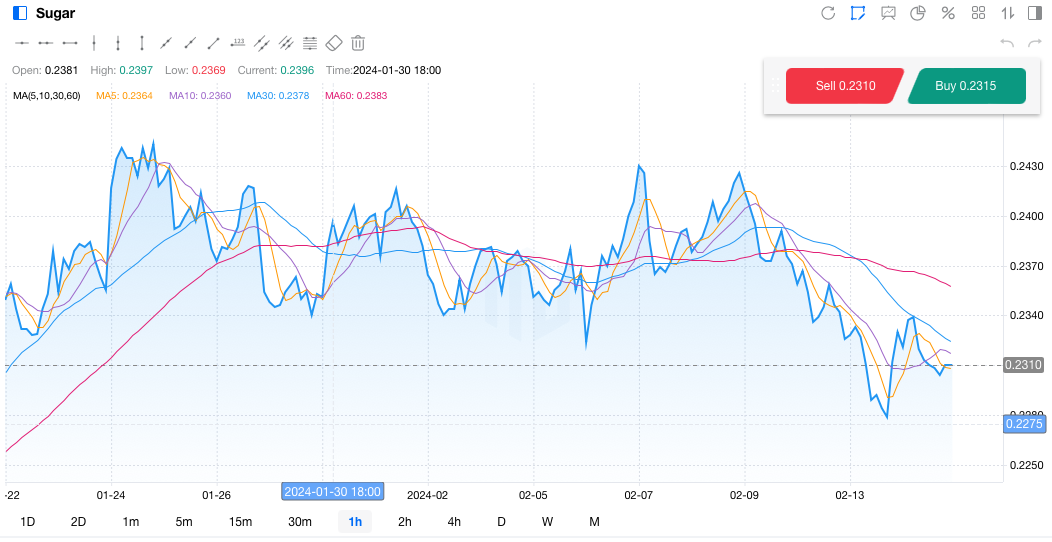Image resolution: width=1052 pixels, height=542 pixels.
Task: Click the pie chart icon
Action: coord(918,13)
